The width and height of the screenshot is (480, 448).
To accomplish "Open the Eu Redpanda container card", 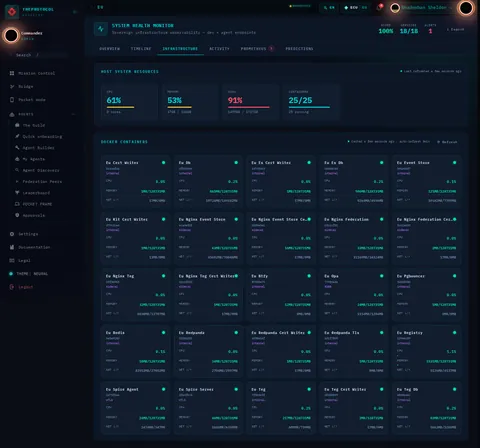I will [208, 352].
